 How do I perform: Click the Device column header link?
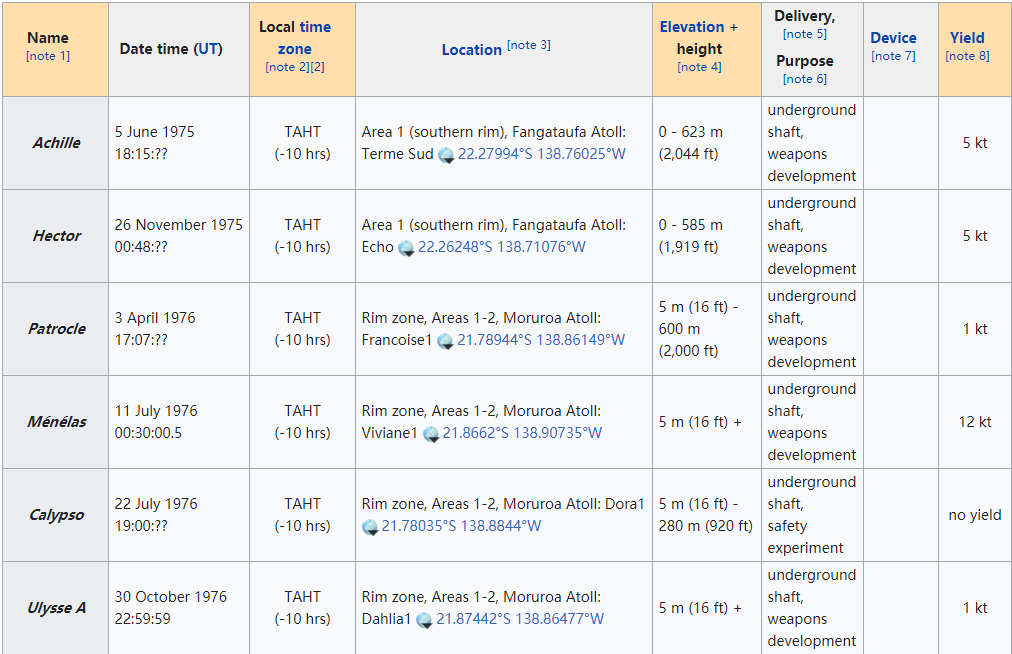pos(893,38)
